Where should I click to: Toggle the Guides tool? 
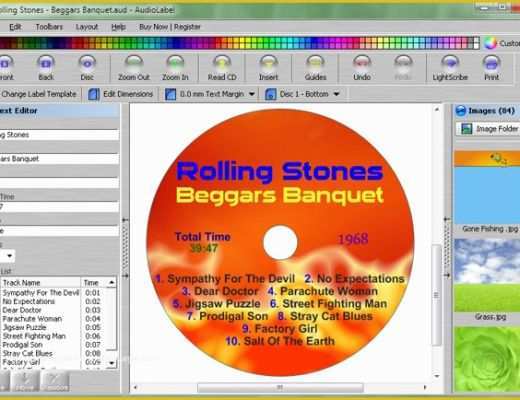tap(315, 68)
